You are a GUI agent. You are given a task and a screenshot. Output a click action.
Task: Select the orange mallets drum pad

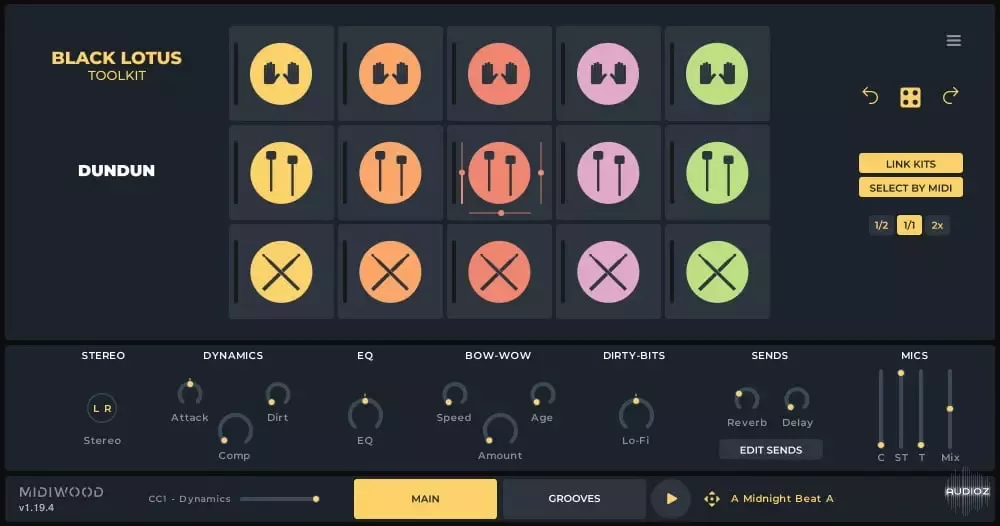tap(390, 172)
